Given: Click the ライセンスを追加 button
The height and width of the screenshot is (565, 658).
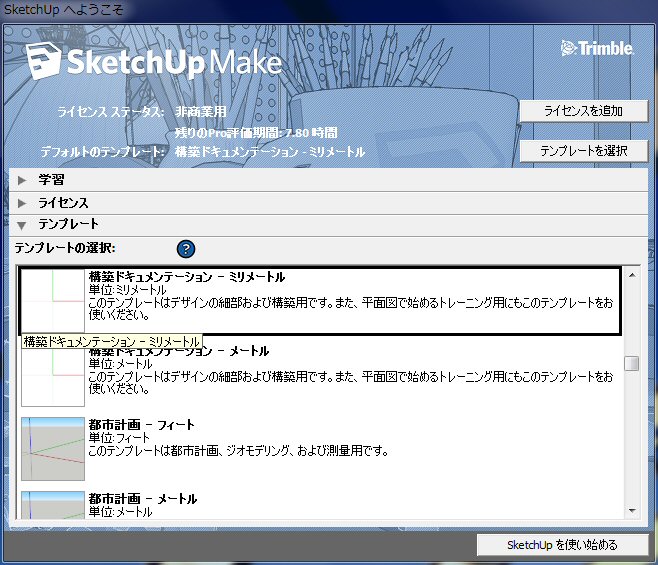Looking at the screenshot, I should click(584, 111).
